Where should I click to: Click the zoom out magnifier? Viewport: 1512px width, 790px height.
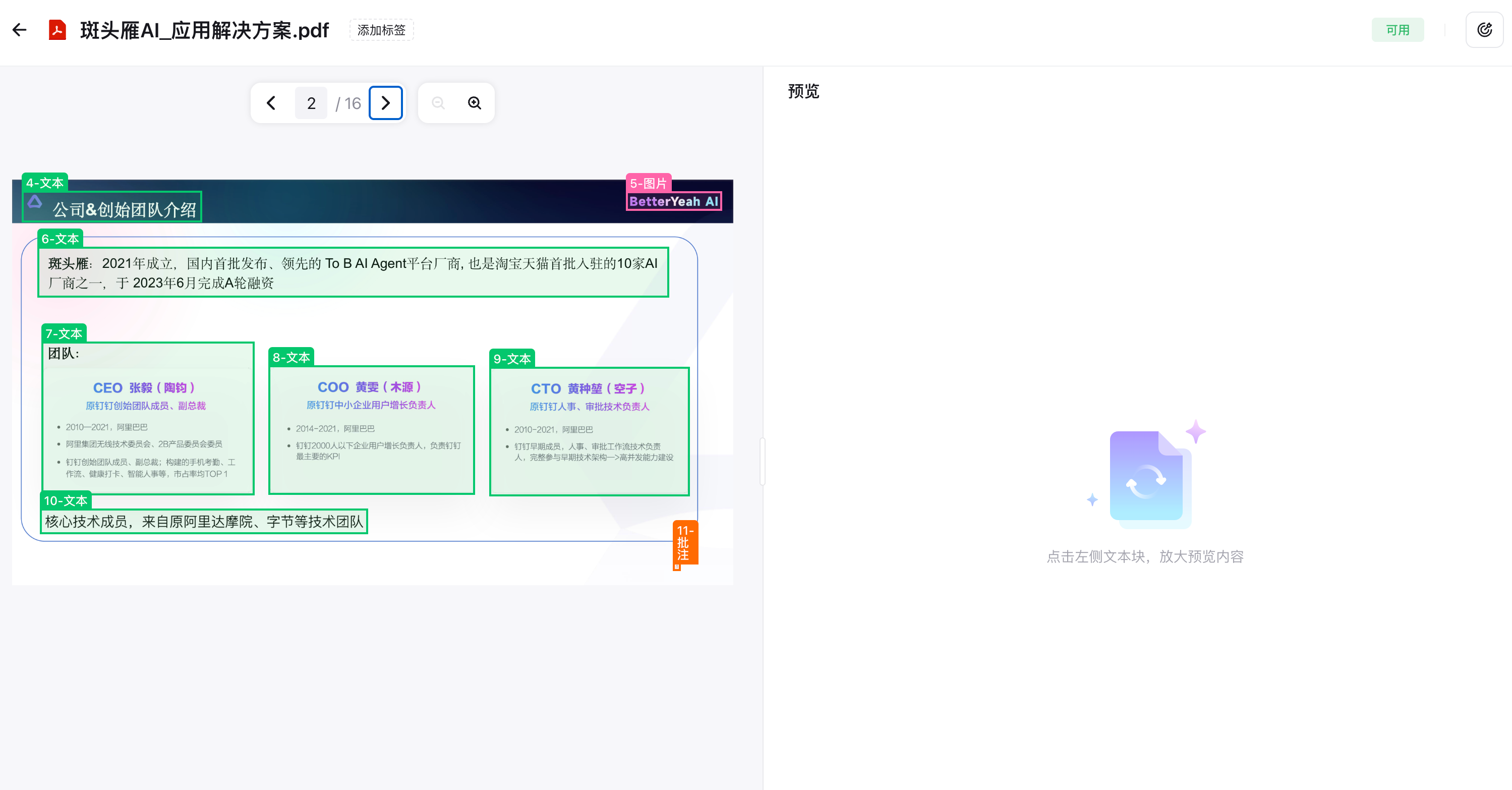[x=438, y=103]
